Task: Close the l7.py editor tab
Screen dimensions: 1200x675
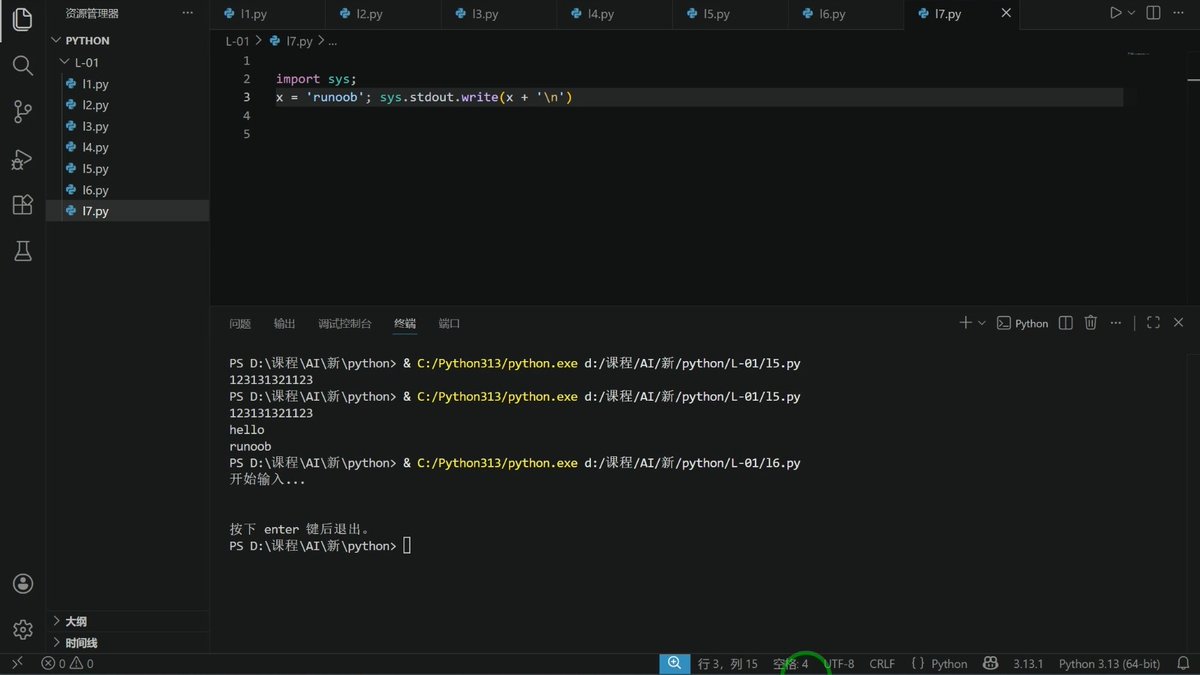Action: coord(1006,13)
